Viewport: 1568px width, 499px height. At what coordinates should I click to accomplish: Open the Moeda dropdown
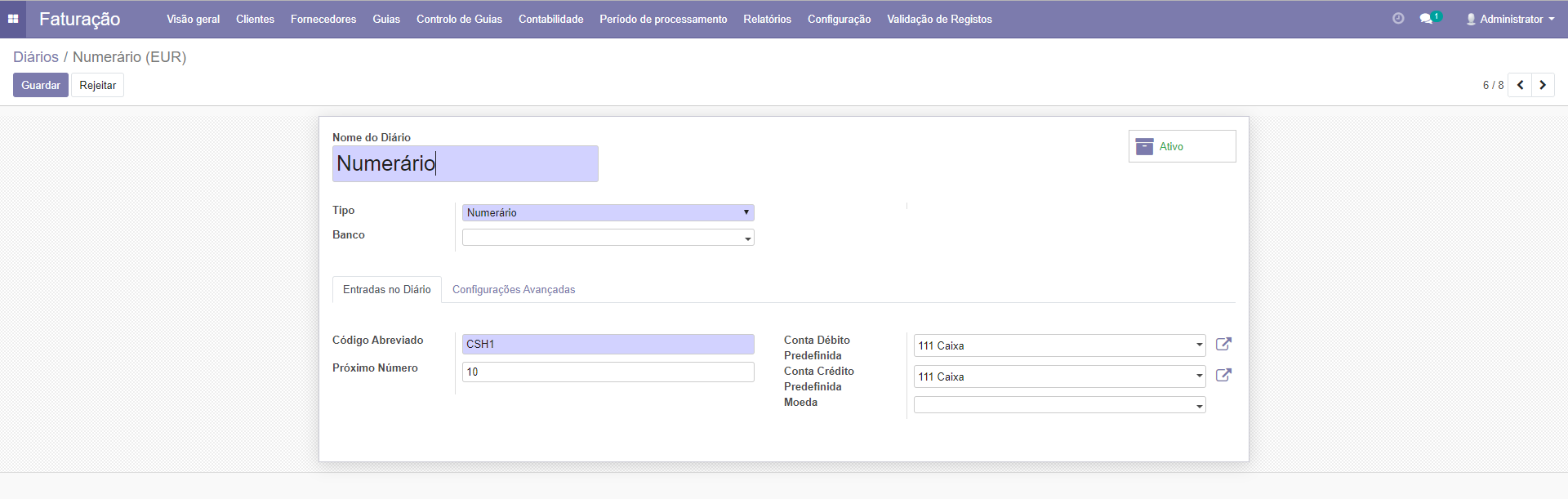(1059, 405)
